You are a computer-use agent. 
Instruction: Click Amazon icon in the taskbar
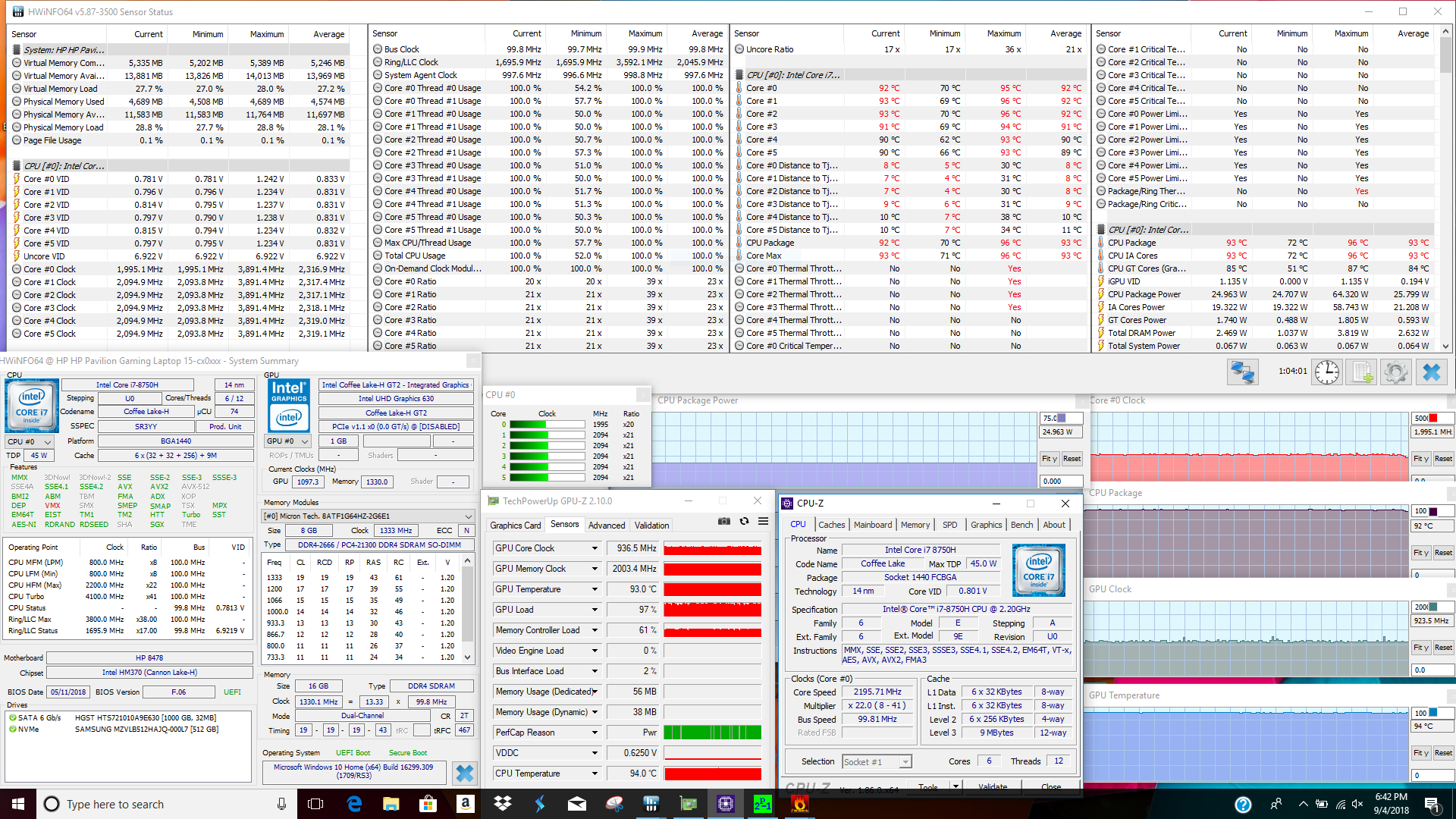pos(465,804)
